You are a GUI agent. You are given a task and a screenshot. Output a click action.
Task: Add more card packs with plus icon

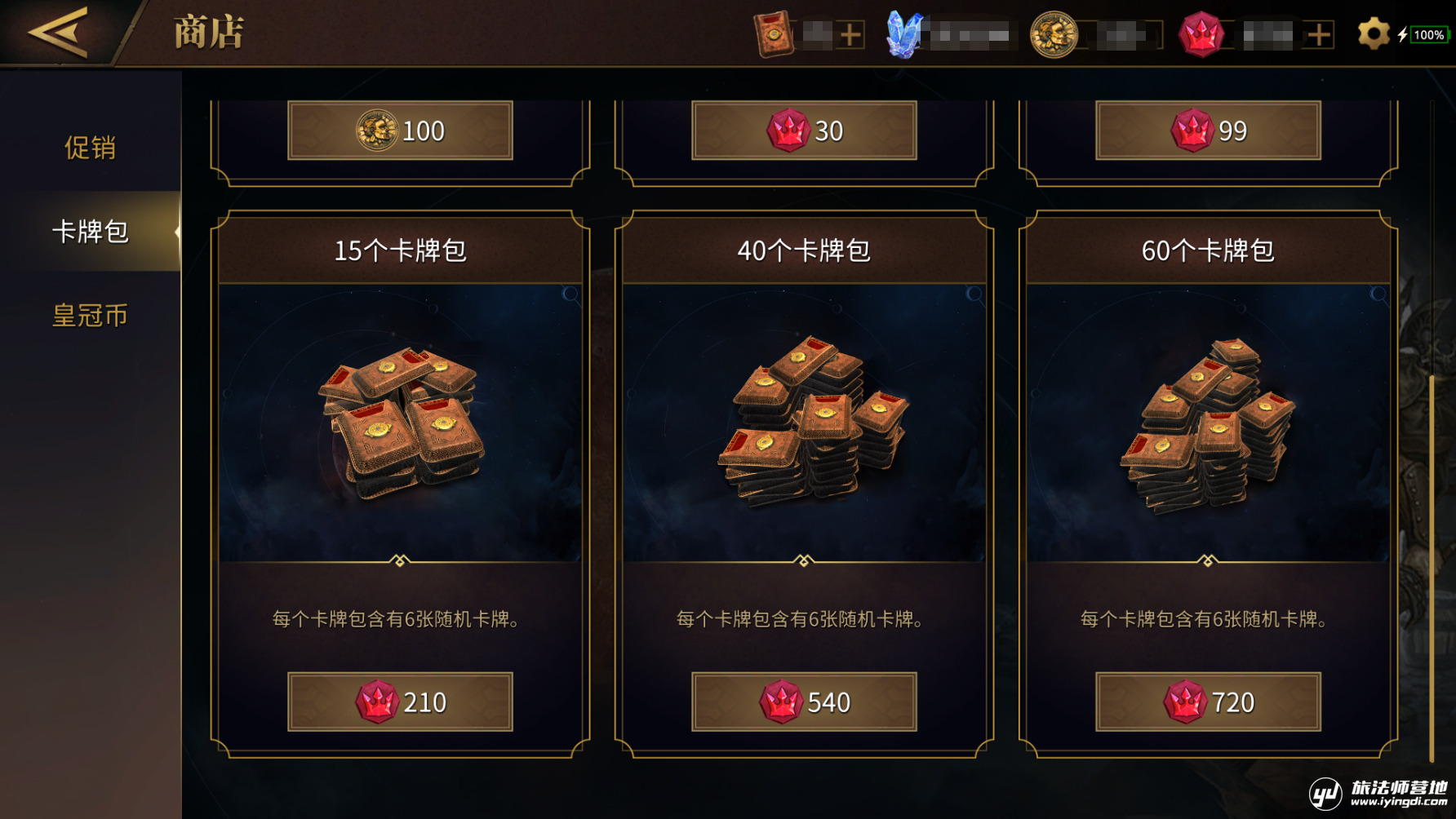point(851,35)
